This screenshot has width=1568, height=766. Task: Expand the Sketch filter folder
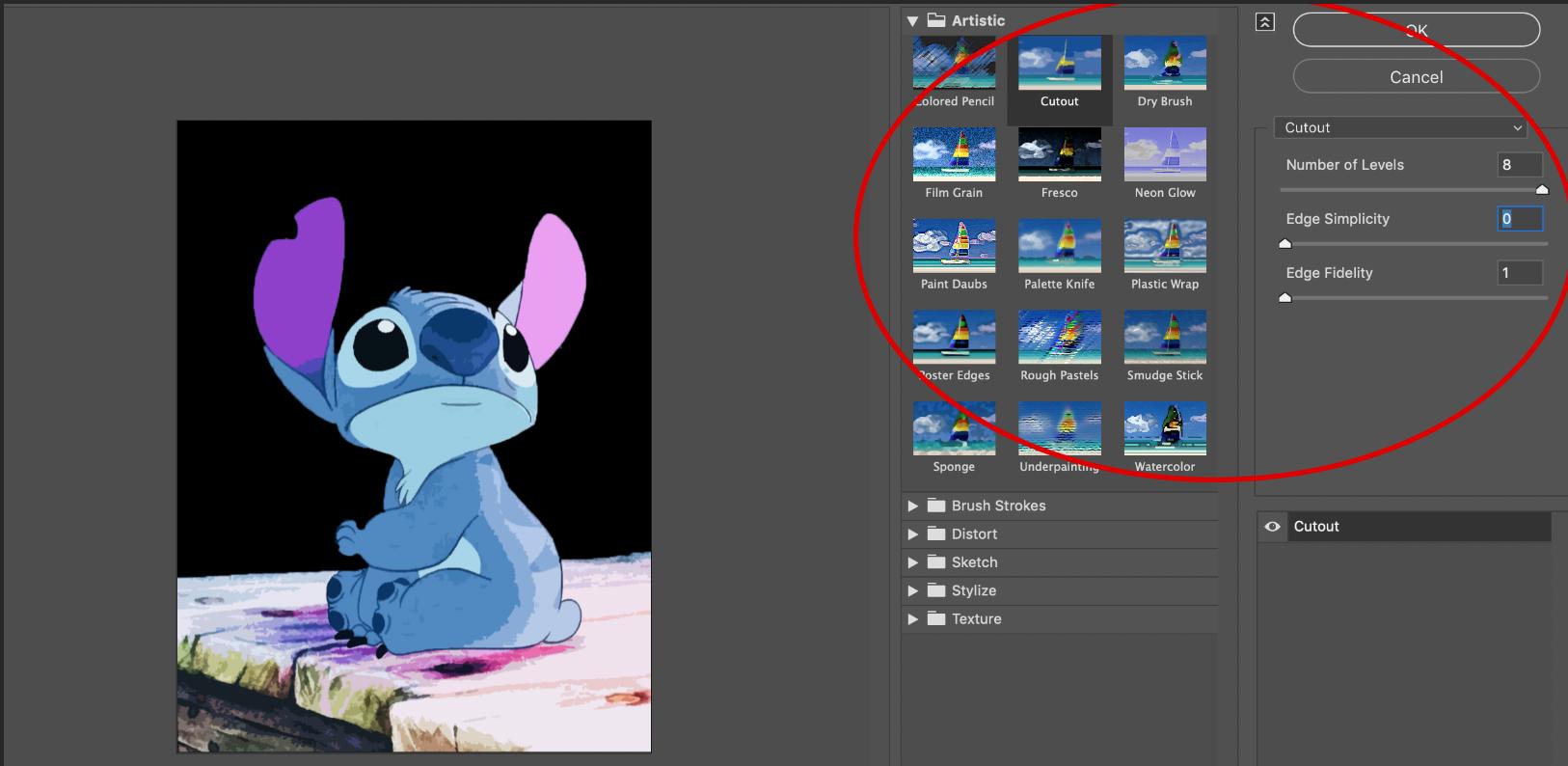tap(912, 562)
